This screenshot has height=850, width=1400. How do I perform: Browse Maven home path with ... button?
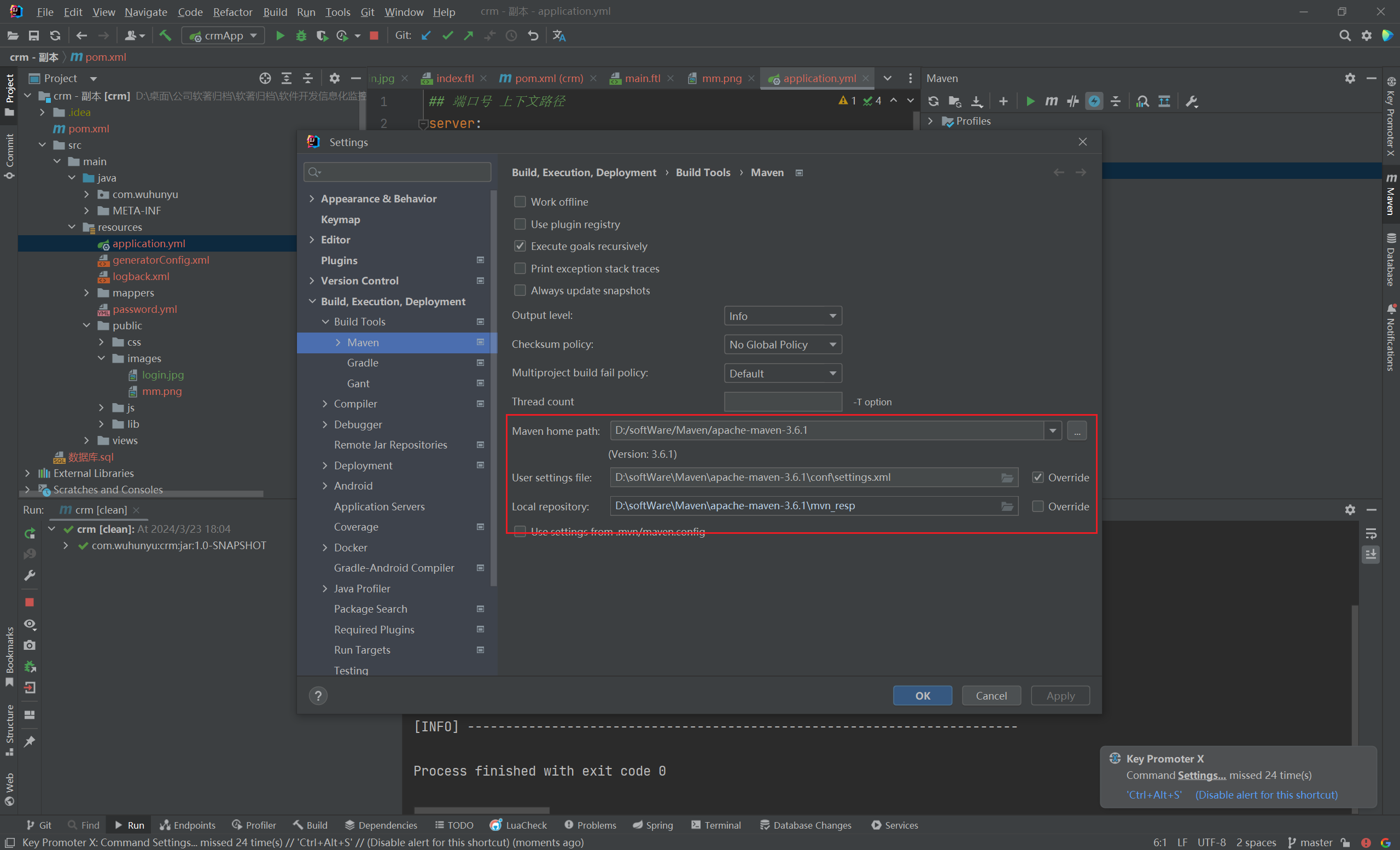click(x=1077, y=430)
